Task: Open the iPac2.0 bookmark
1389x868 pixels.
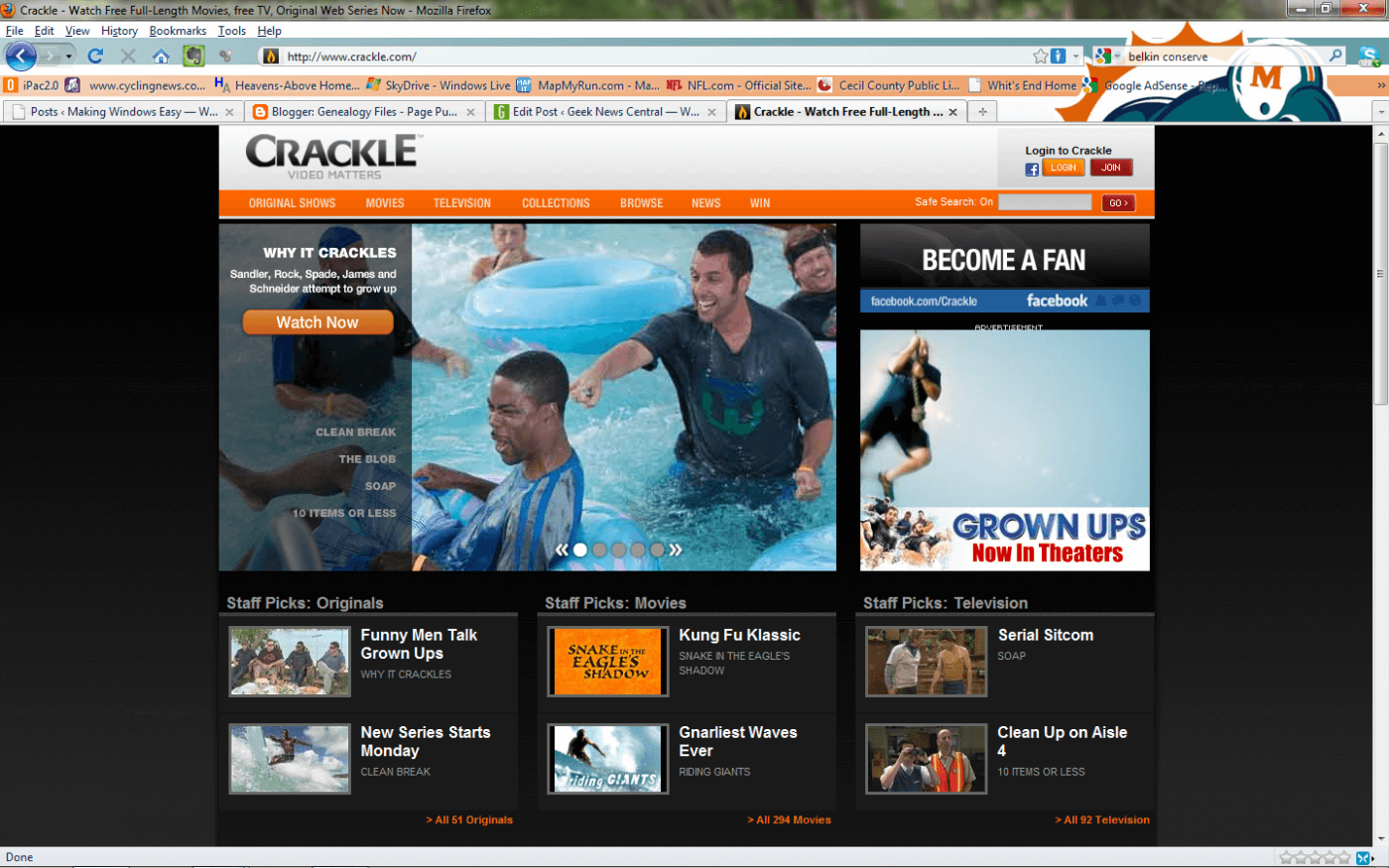Action: click(x=33, y=85)
